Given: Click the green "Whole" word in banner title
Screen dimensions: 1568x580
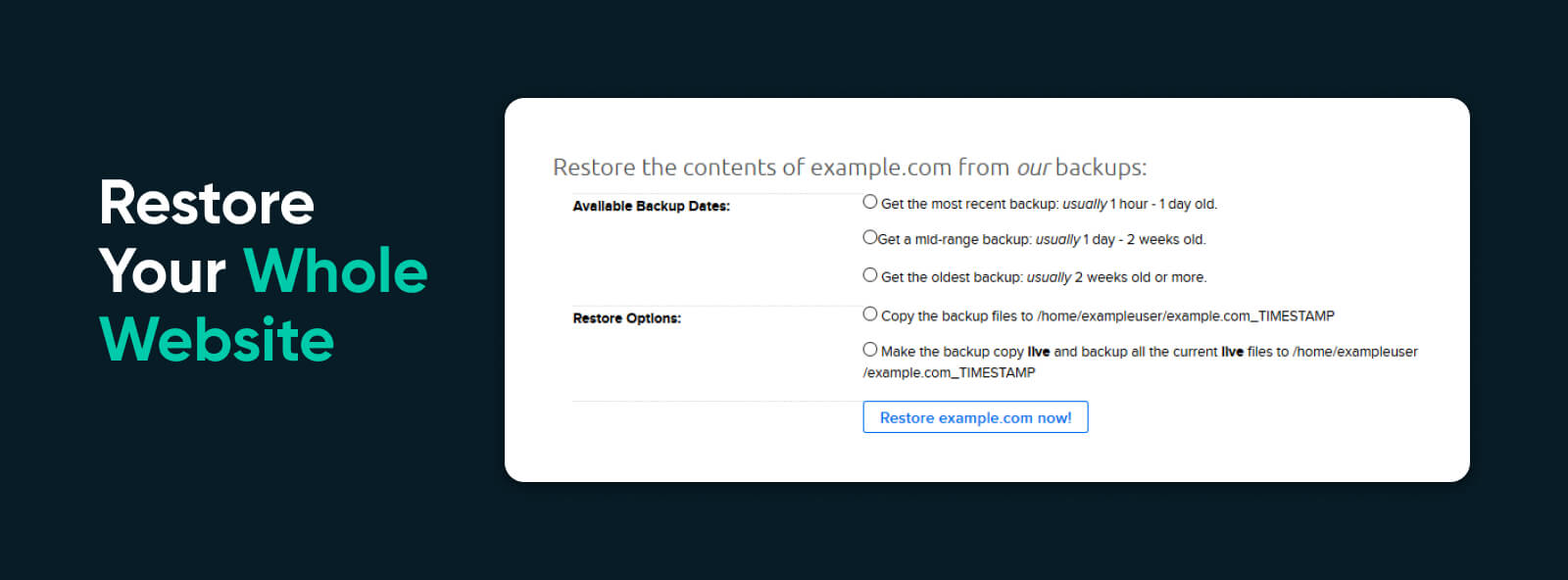Looking at the screenshot, I should coord(335,271).
